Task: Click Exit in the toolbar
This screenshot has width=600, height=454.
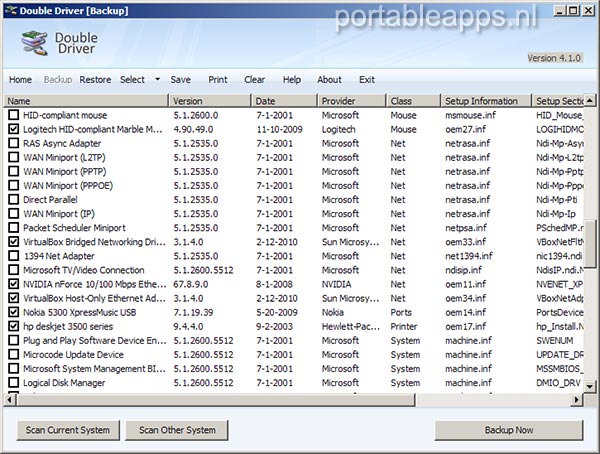Action: point(367,80)
